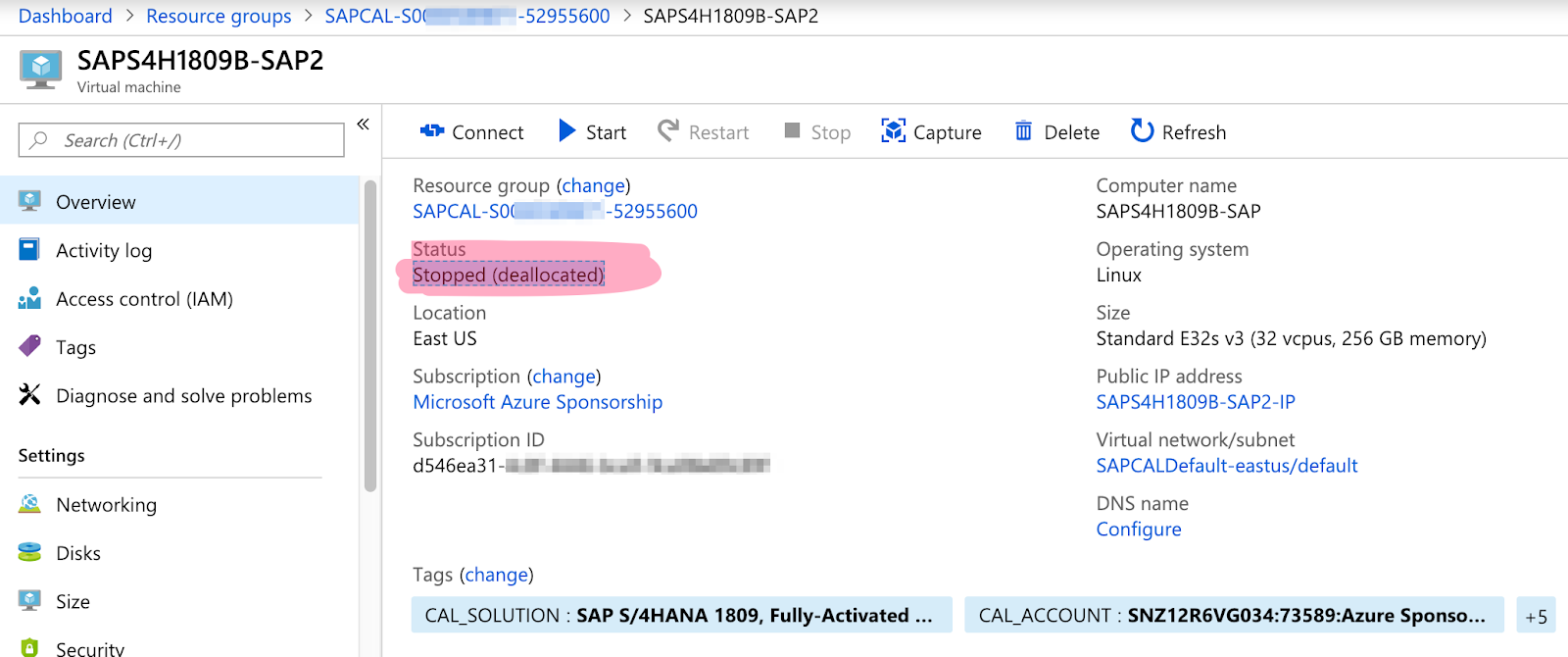Click change link next to Tags
Screen dimensions: 1568x657
click(x=496, y=575)
